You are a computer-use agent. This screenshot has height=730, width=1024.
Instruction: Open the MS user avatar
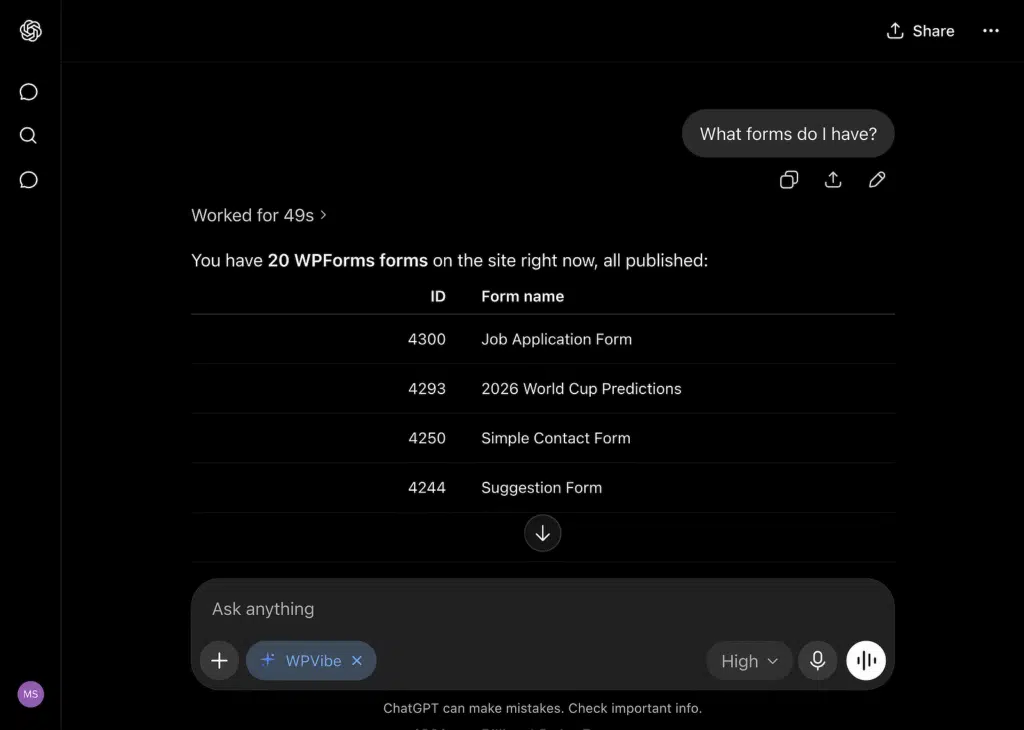pos(31,694)
